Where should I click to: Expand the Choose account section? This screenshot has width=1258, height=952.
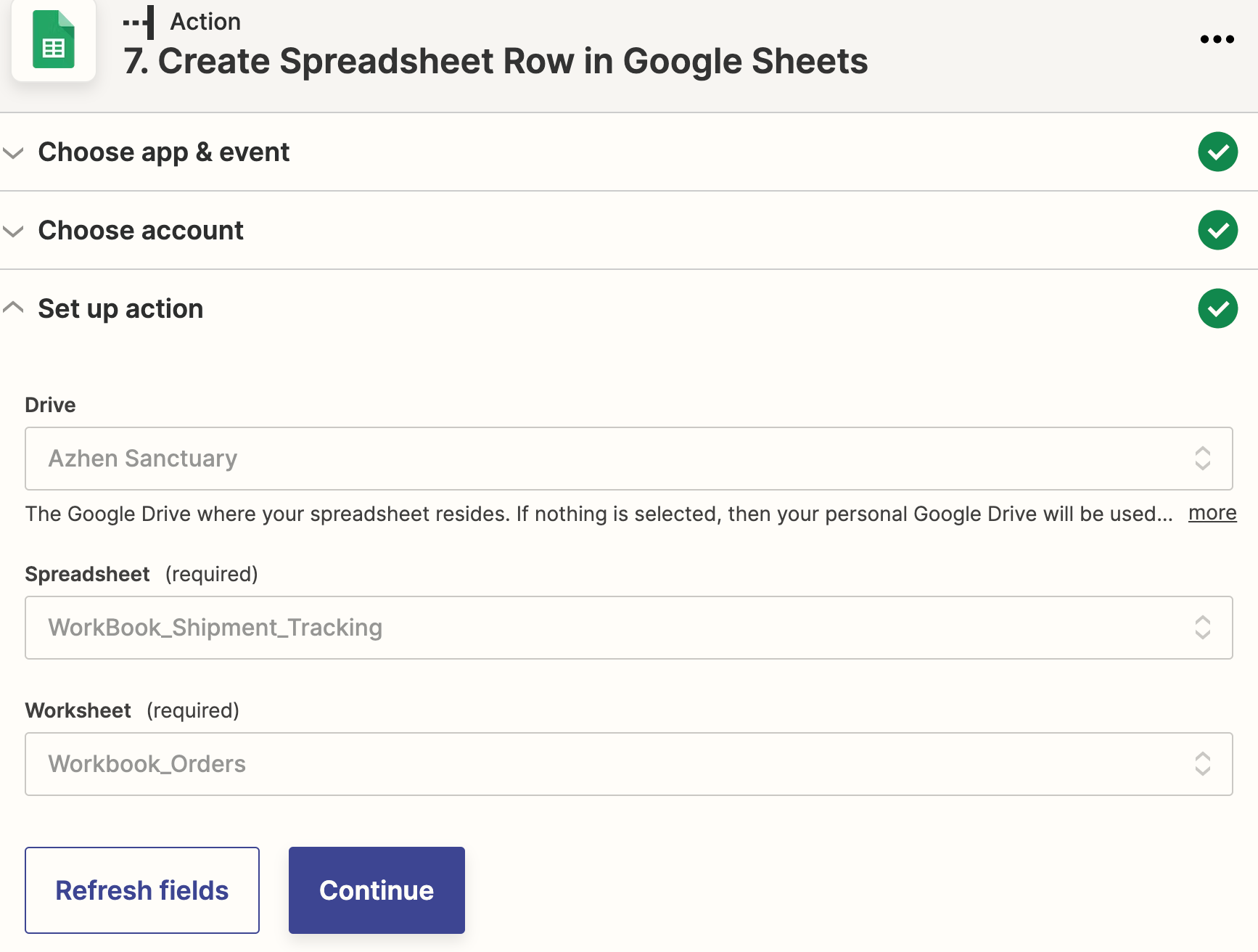(x=13, y=231)
